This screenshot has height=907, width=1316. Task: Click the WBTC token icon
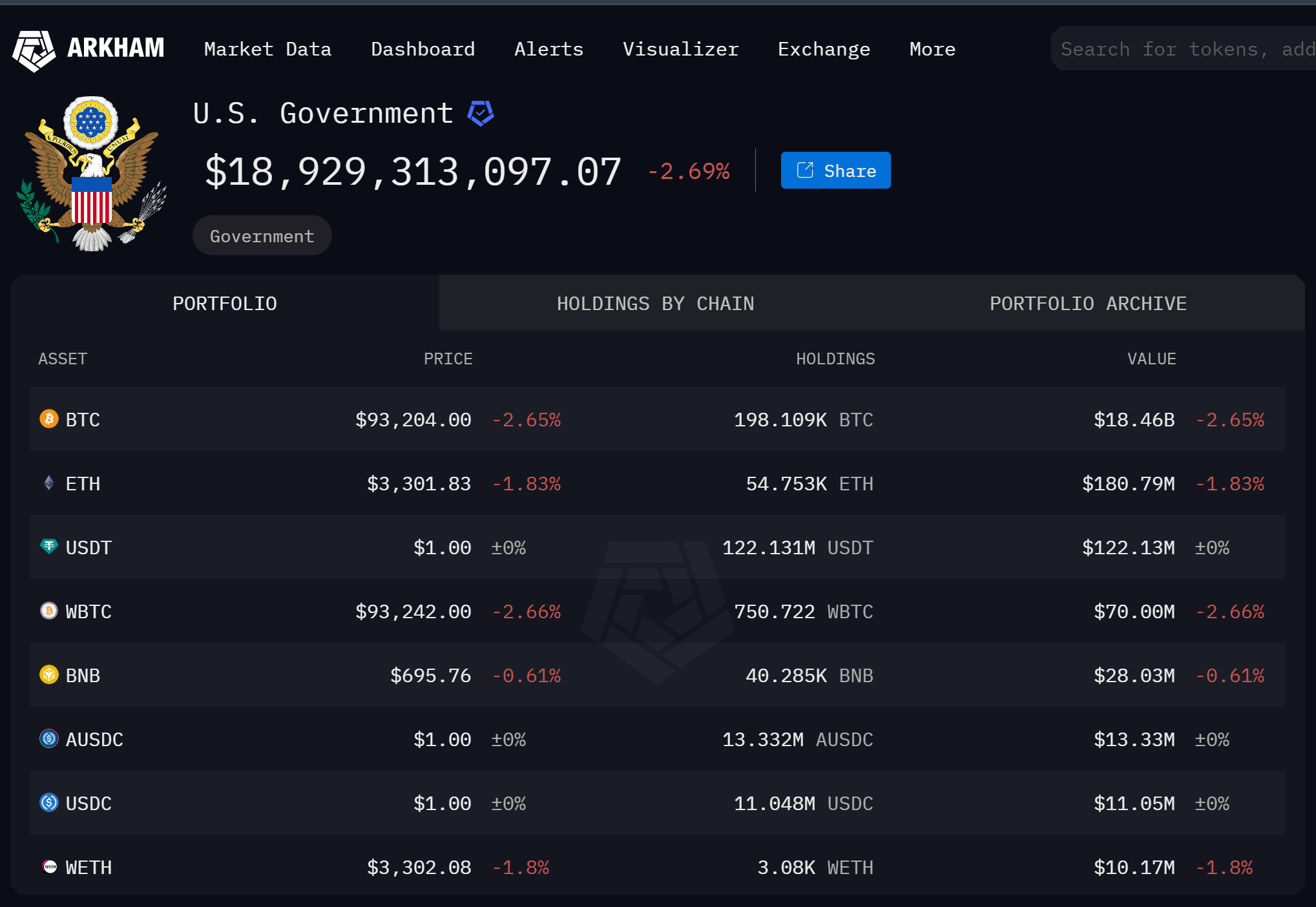point(49,610)
